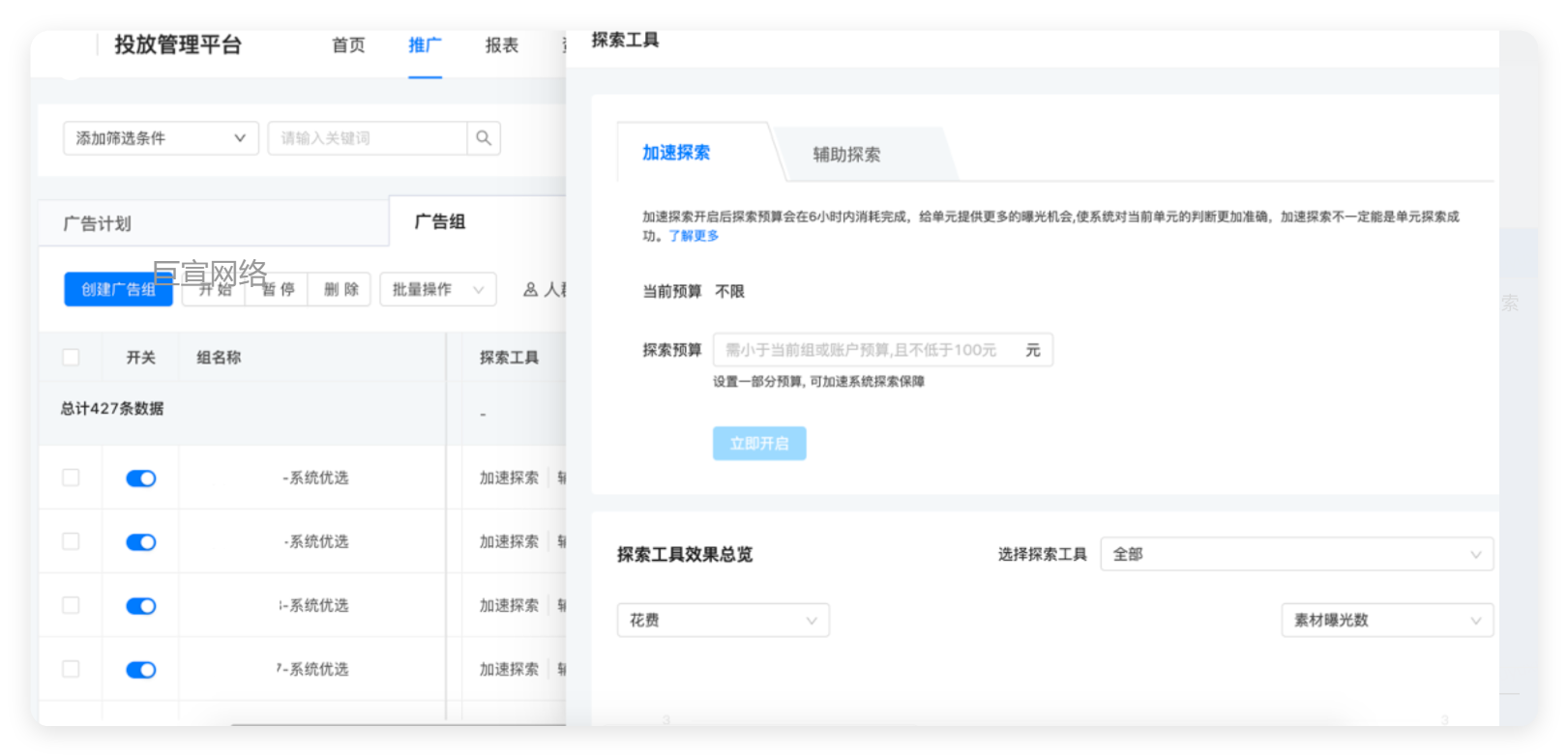Select the 推广 nav item
1568x756 pixels.
425,45
